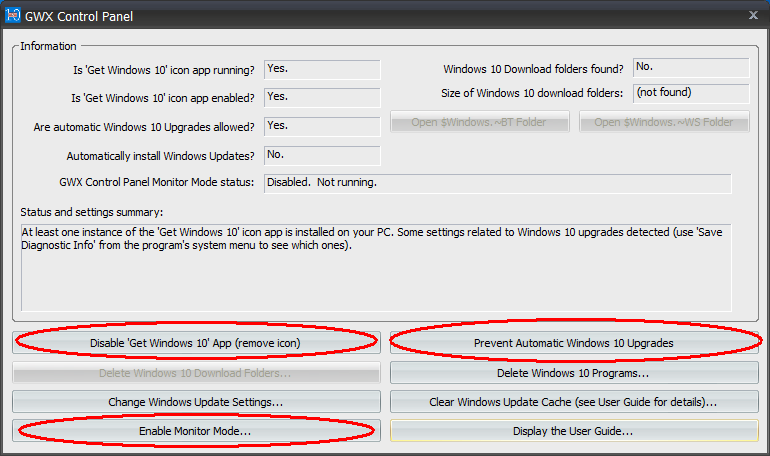Select the size of download folders field
Screen dimensions: 770x456
690,93
